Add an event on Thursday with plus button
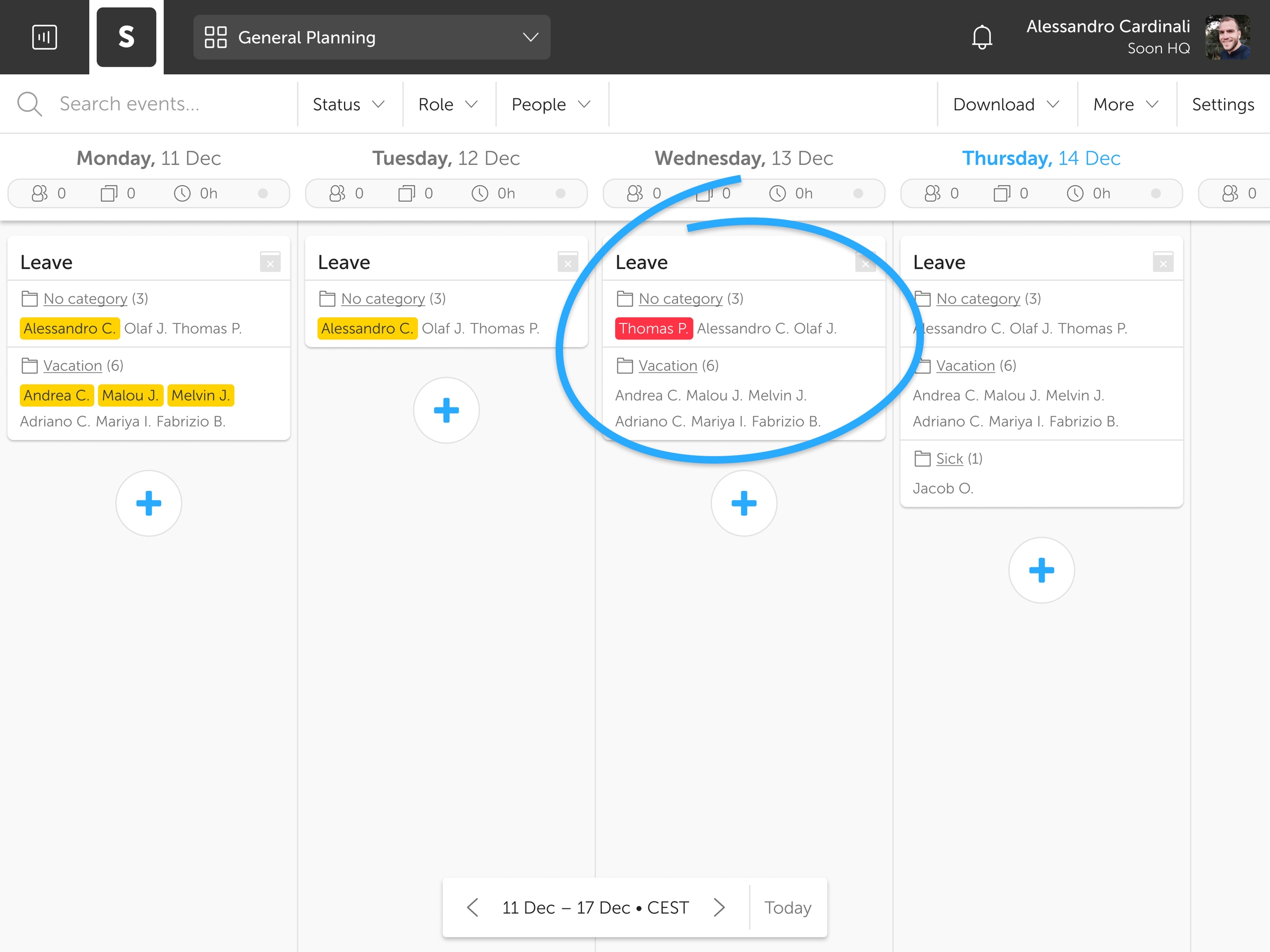 (x=1041, y=570)
